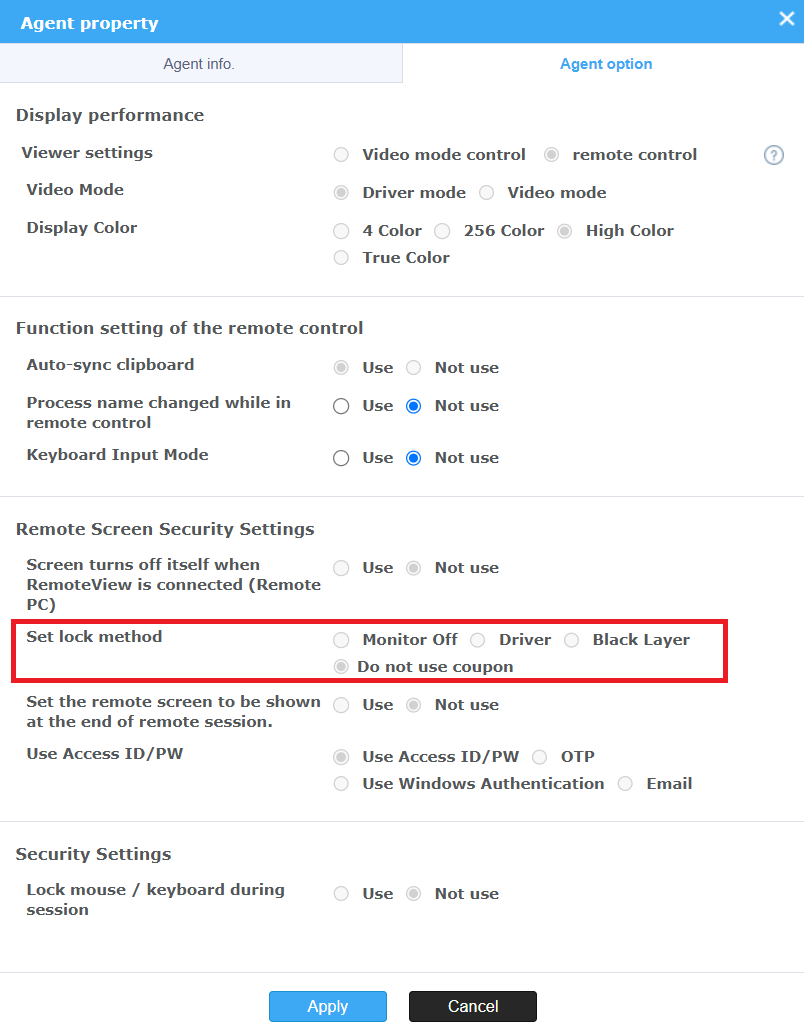Select Use for Process name changed
The width and height of the screenshot is (804, 1035).
pos(341,406)
